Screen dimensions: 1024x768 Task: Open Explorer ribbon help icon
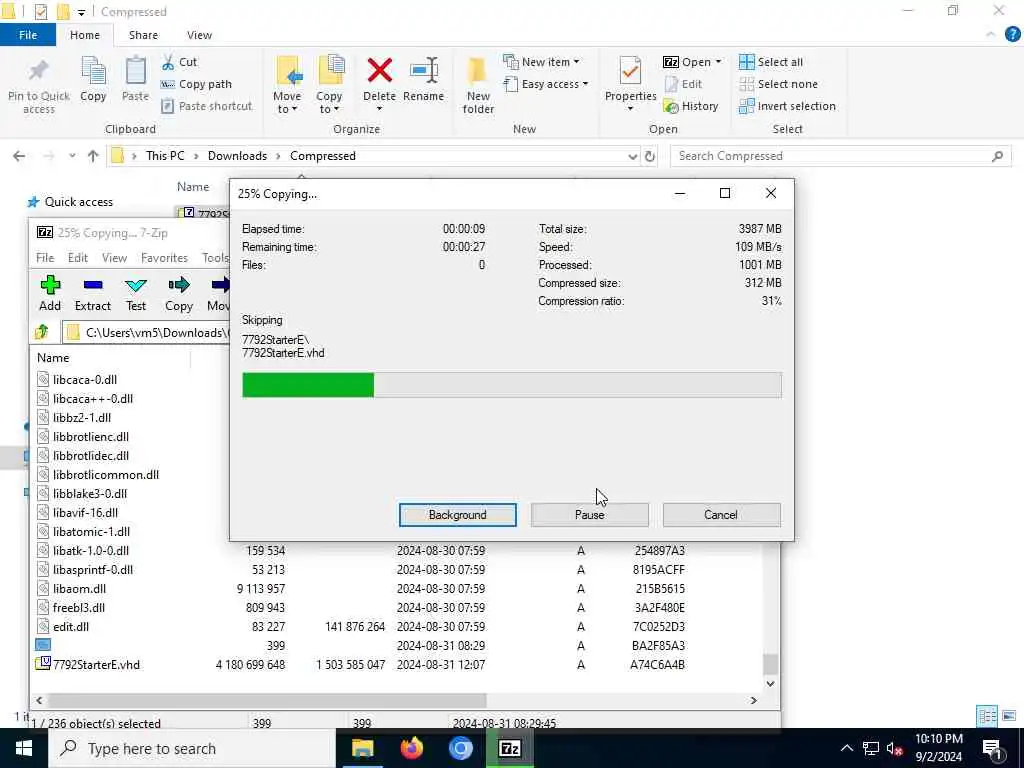pos(1012,35)
